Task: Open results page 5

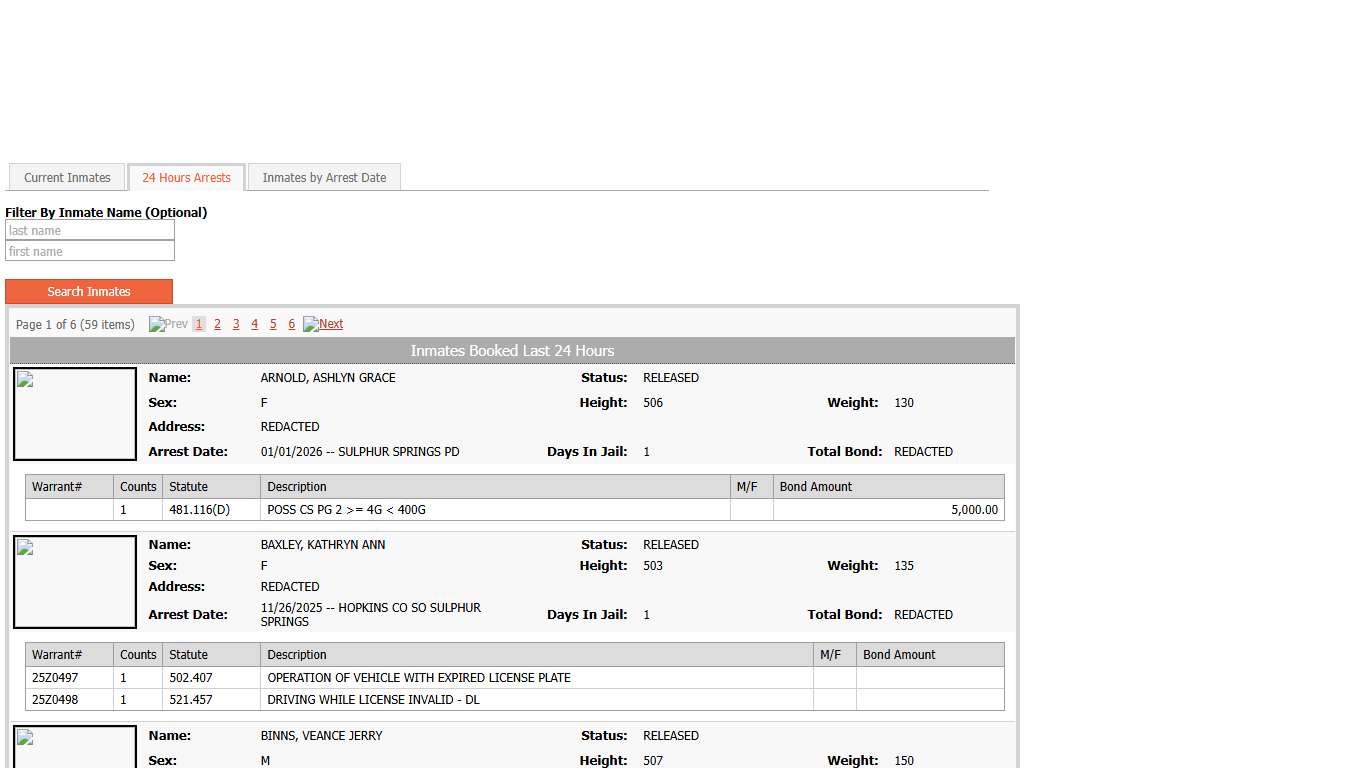Action: pos(273,324)
